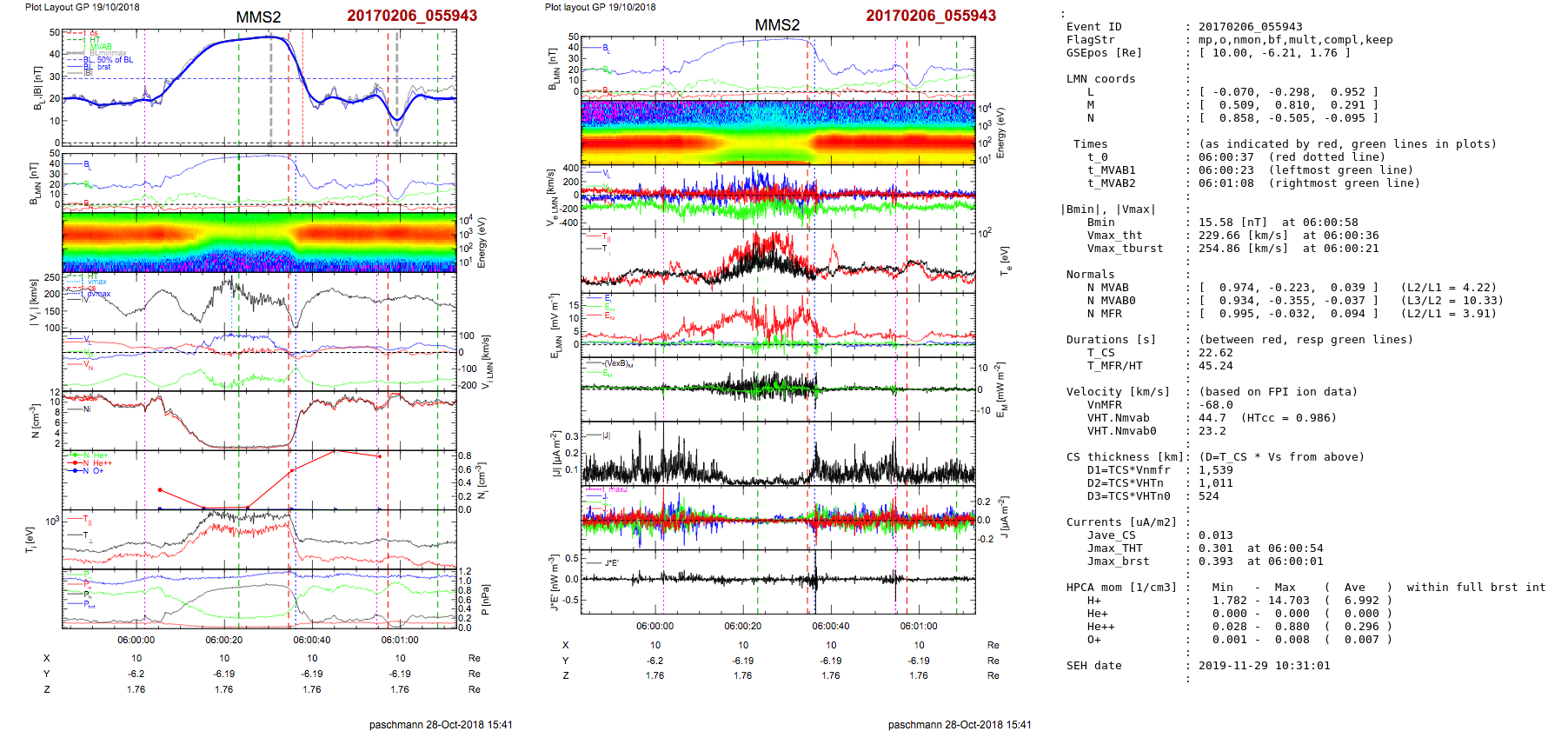Click the 'HPCA mom [1/cm3]' heading
This screenshot has width=1568, height=731.
pos(1121,588)
